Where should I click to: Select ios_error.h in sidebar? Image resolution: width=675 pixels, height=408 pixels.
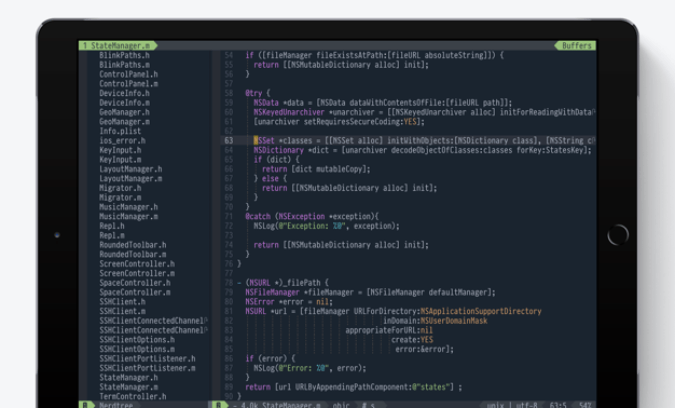coord(122,141)
